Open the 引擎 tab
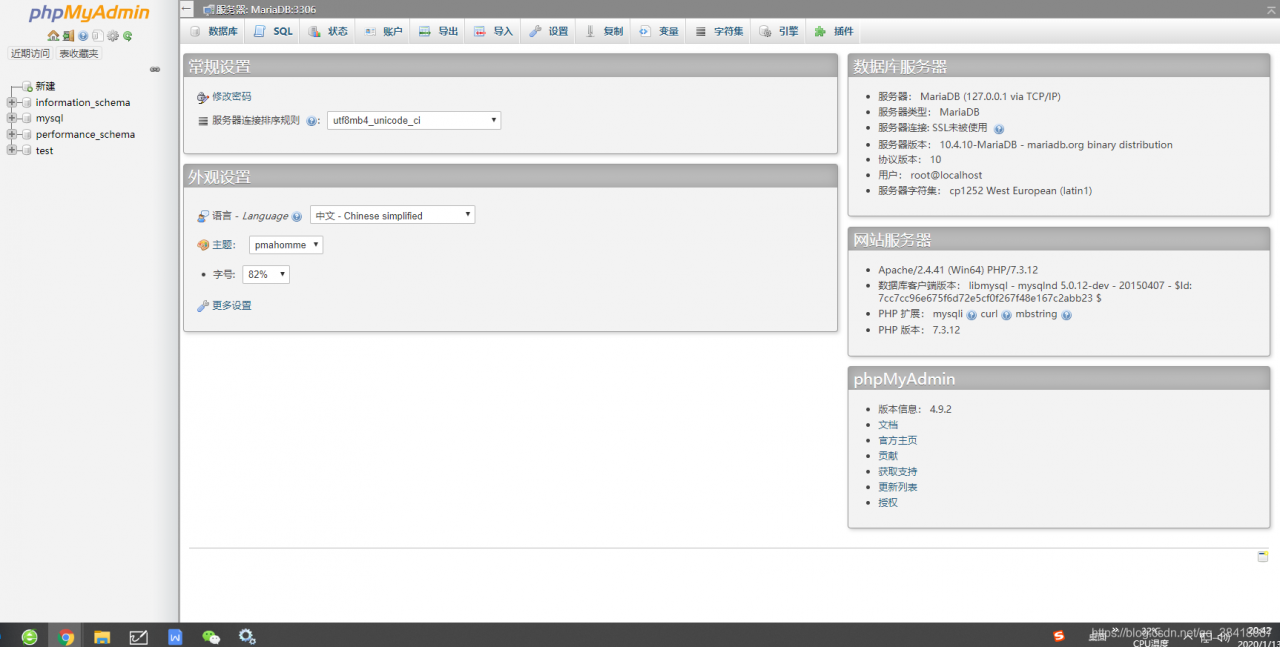Screen dimensions: 1280x647 [779, 31]
